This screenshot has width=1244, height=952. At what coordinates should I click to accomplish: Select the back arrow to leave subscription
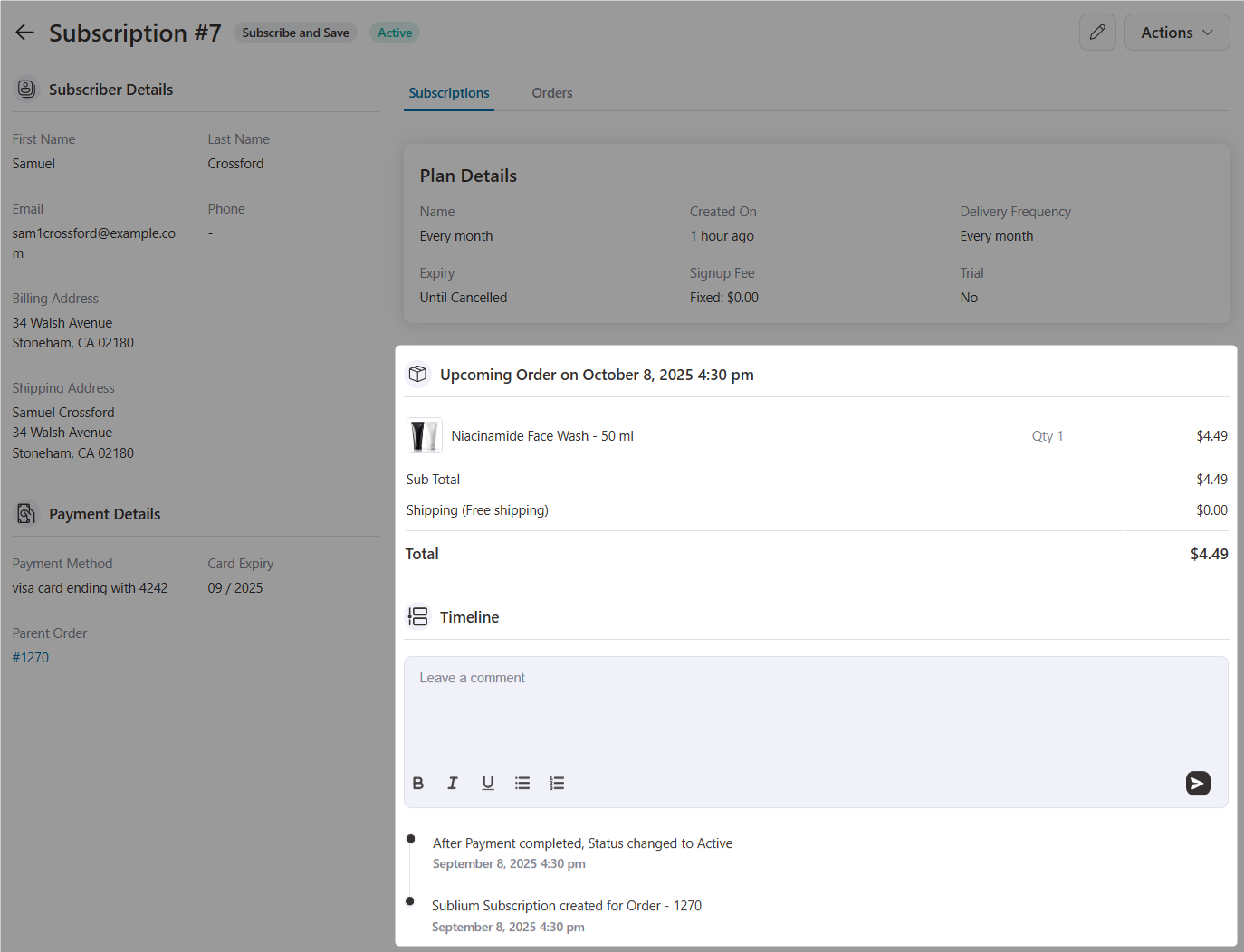(24, 32)
